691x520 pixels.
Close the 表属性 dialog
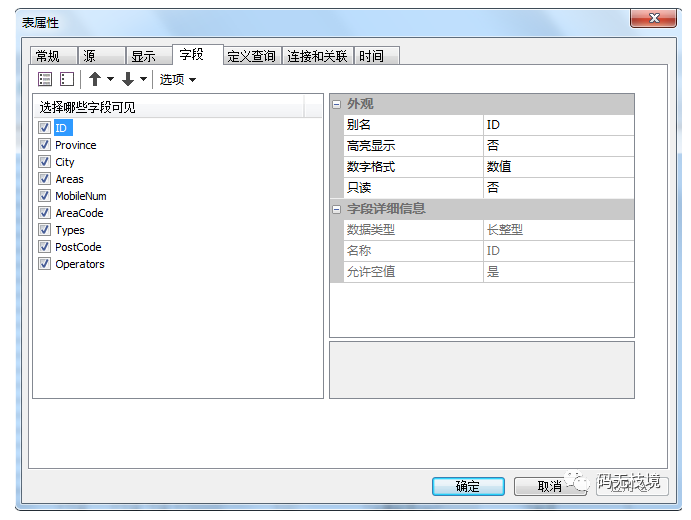tap(654, 19)
